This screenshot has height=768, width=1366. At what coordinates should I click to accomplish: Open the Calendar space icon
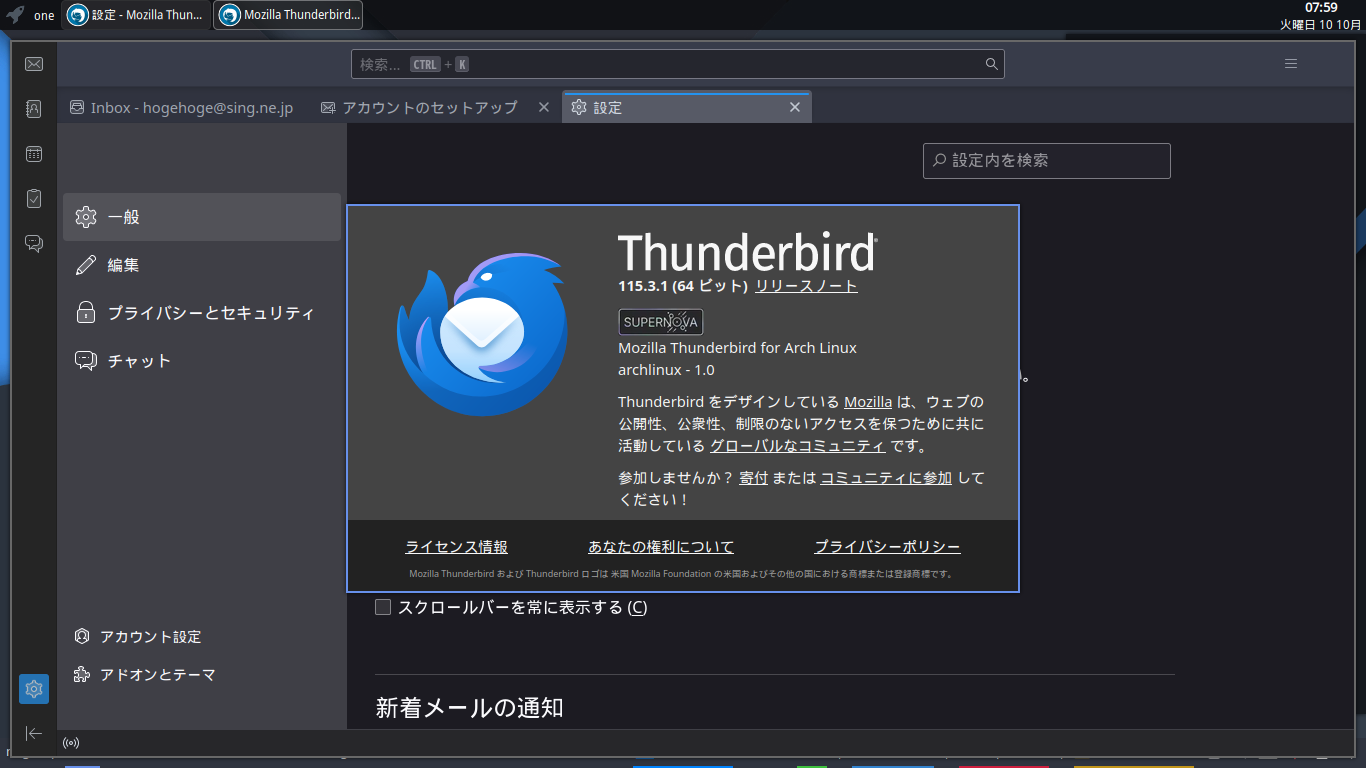click(34, 154)
